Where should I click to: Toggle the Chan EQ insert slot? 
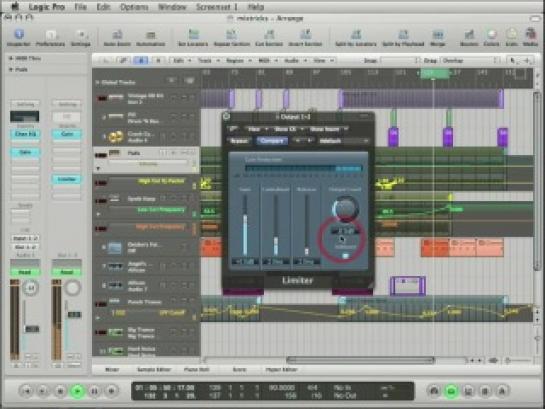click(x=25, y=134)
